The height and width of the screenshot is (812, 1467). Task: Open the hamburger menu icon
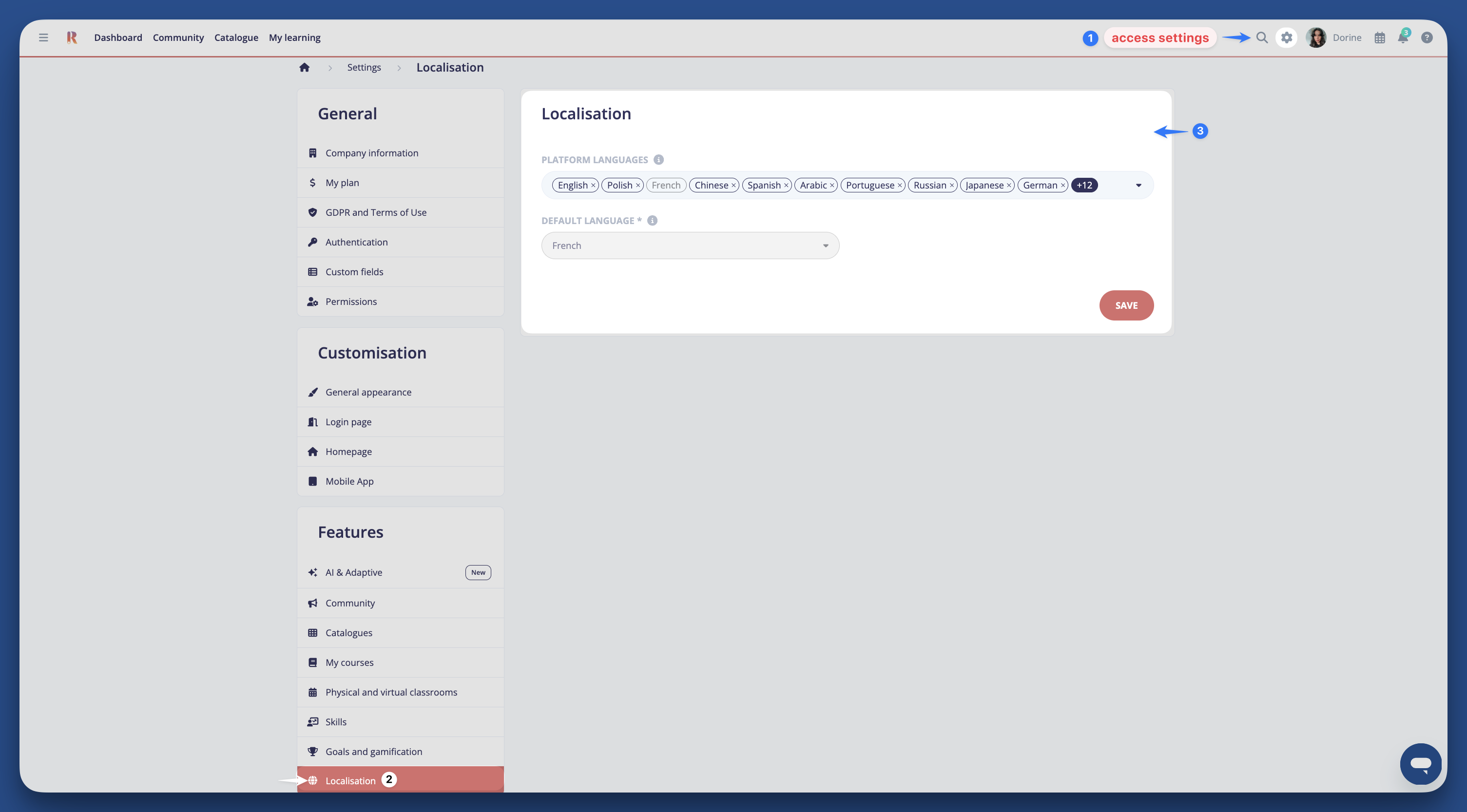(43, 37)
